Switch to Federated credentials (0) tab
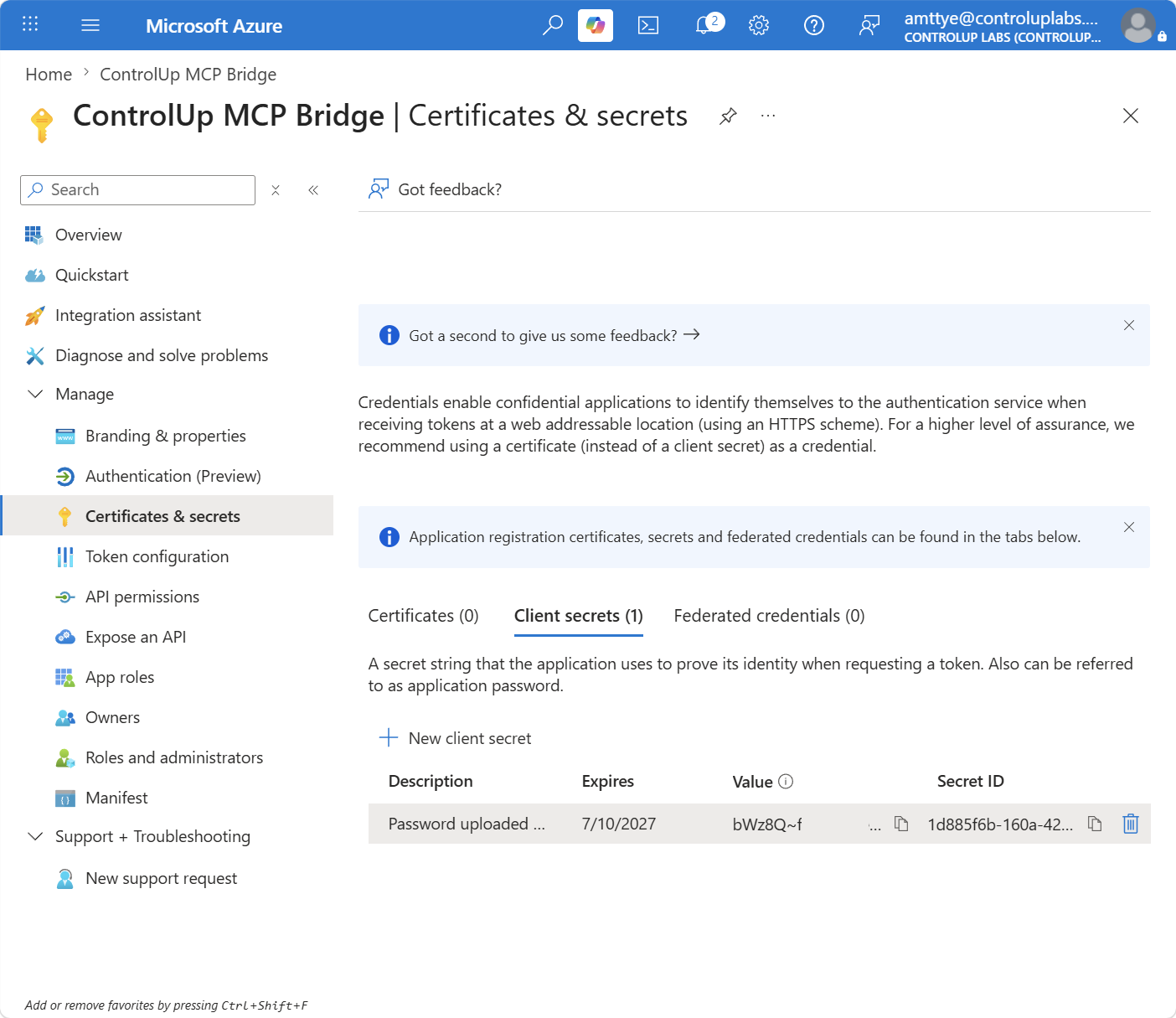Viewport: 1176px width, 1018px height. tap(770, 616)
